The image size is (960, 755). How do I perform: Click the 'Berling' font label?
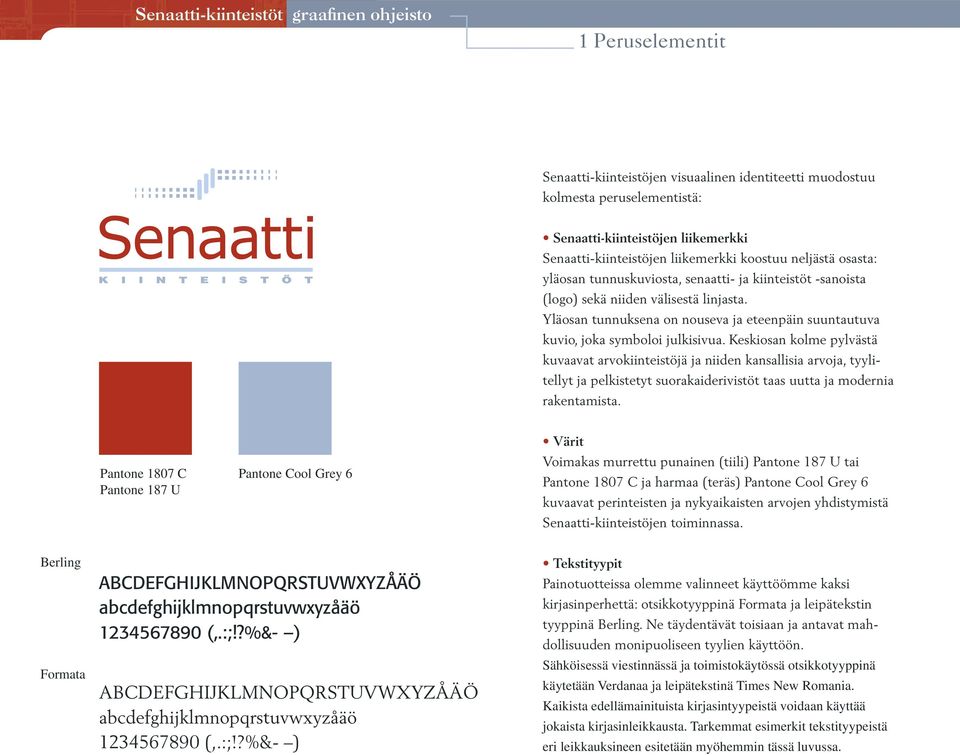[x=61, y=562]
